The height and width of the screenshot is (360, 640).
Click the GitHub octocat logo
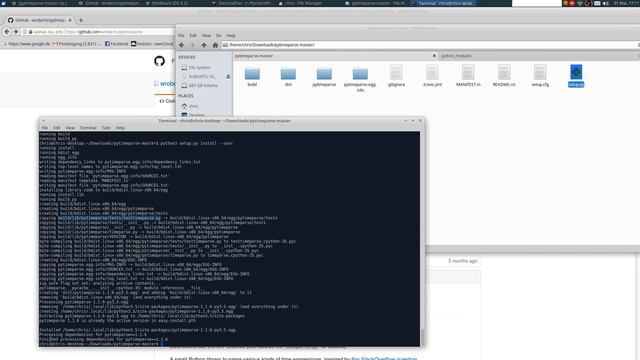coord(159,61)
